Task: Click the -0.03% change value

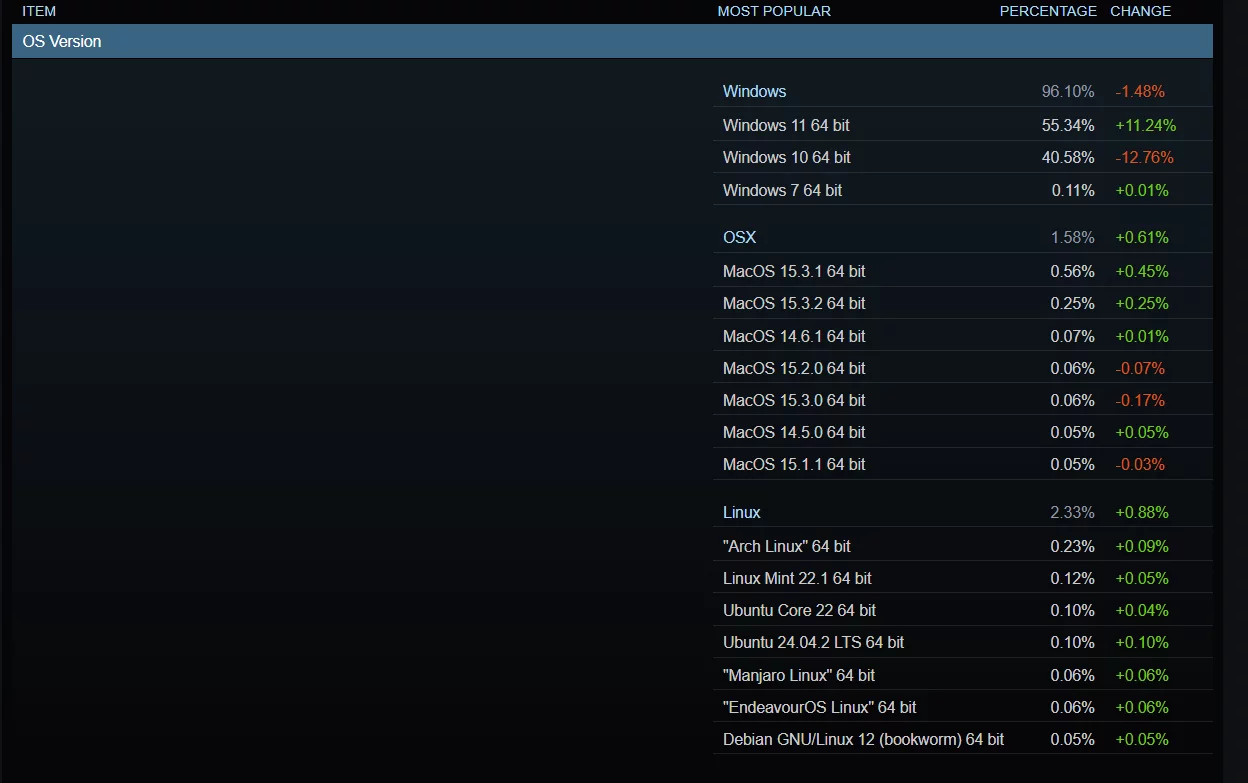Action: click(1140, 464)
